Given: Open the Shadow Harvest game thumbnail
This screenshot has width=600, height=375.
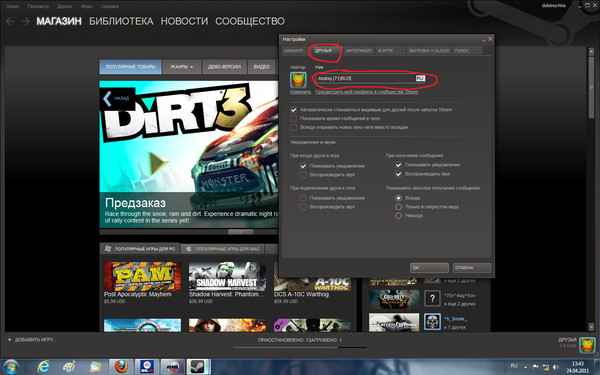Looking at the screenshot, I should 227,277.
